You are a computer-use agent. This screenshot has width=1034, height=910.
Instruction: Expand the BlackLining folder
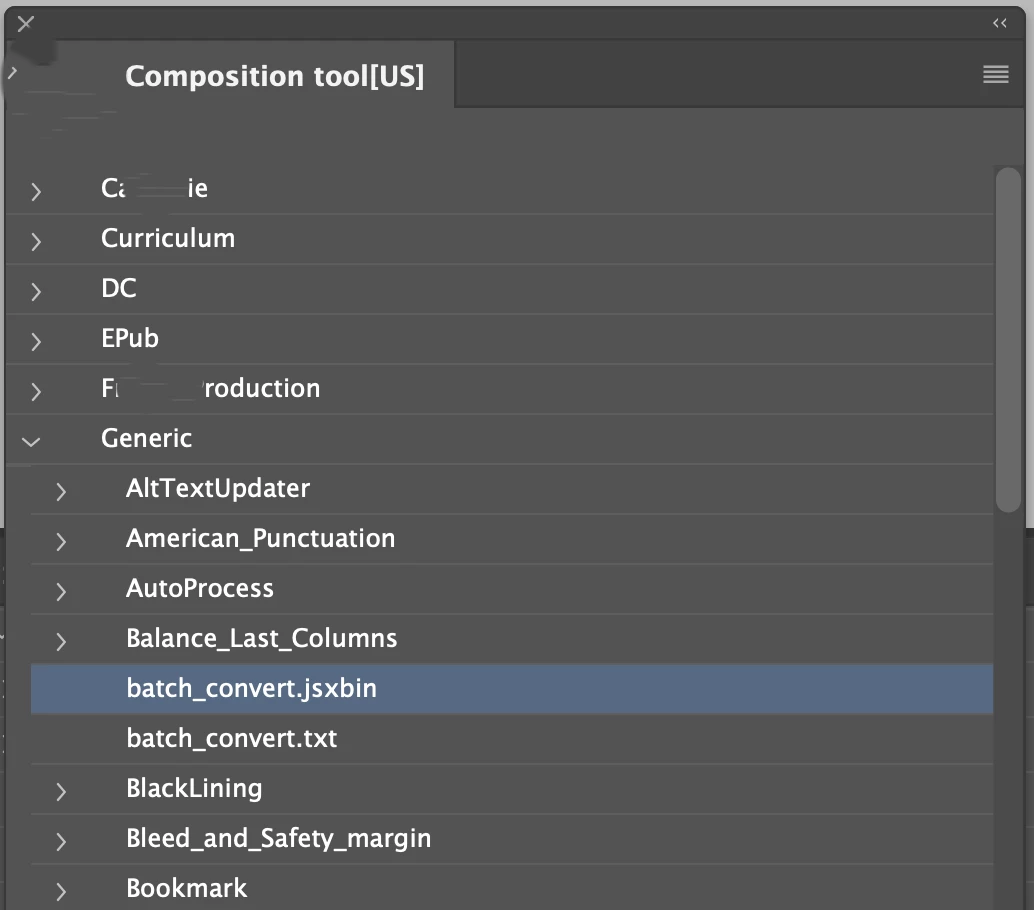click(x=61, y=790)
